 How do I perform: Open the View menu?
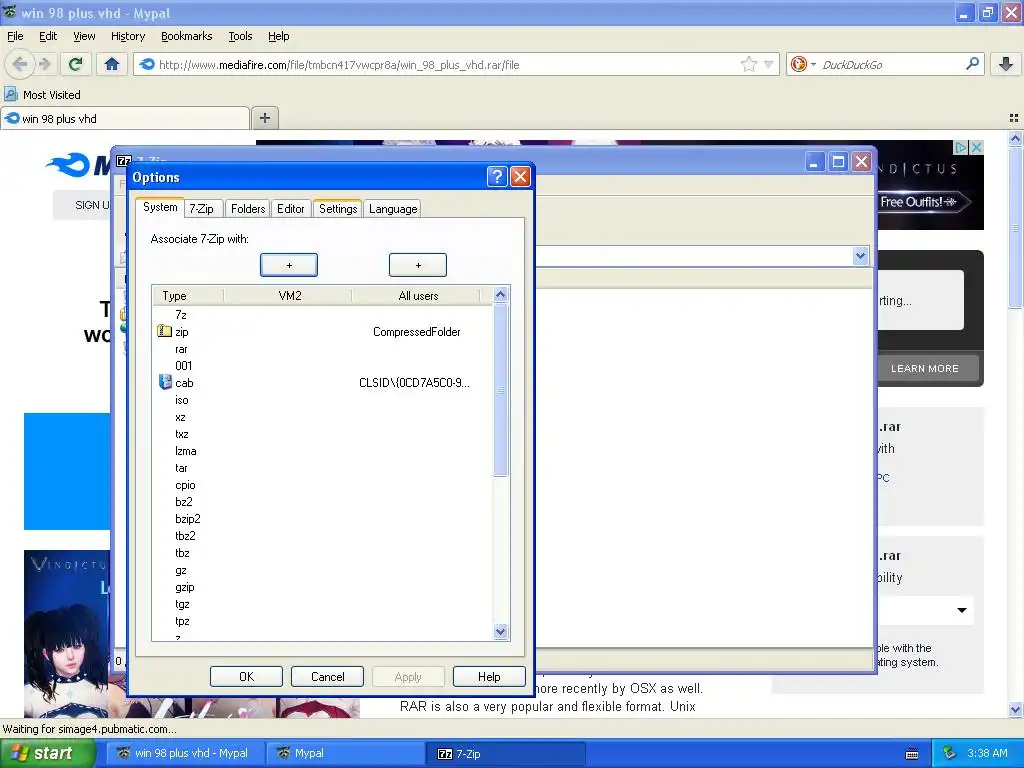point(84,36)
